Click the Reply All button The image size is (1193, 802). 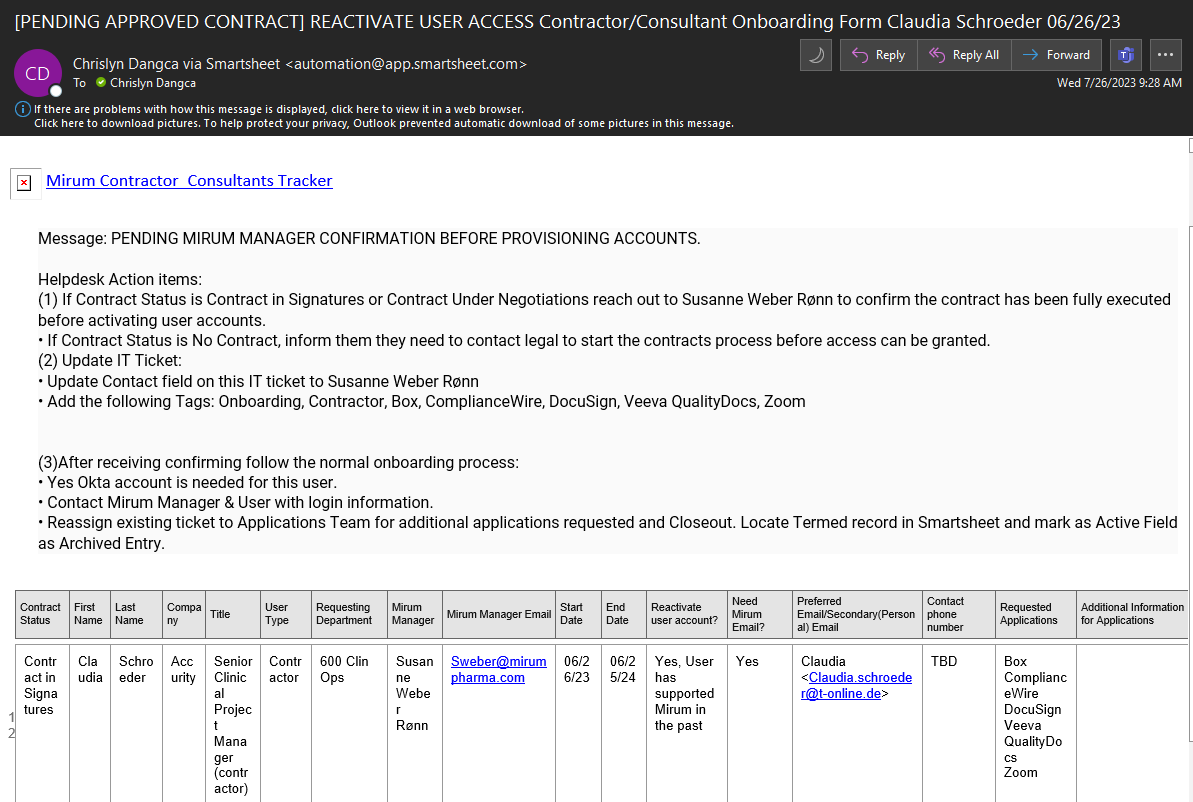click(964, 55)
